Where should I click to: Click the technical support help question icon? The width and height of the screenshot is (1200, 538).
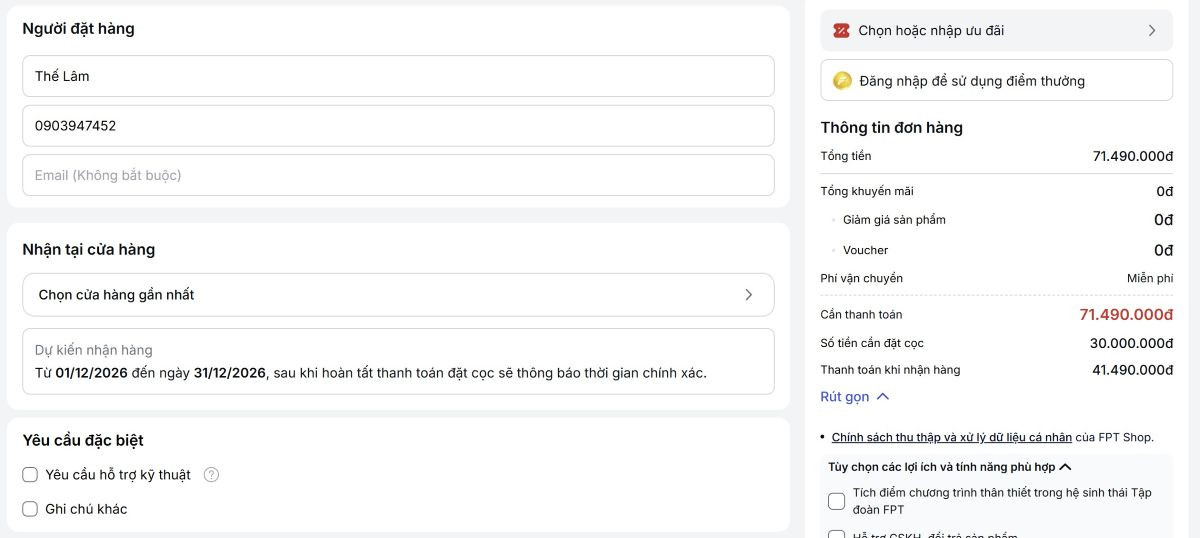(x=211, y=475)
